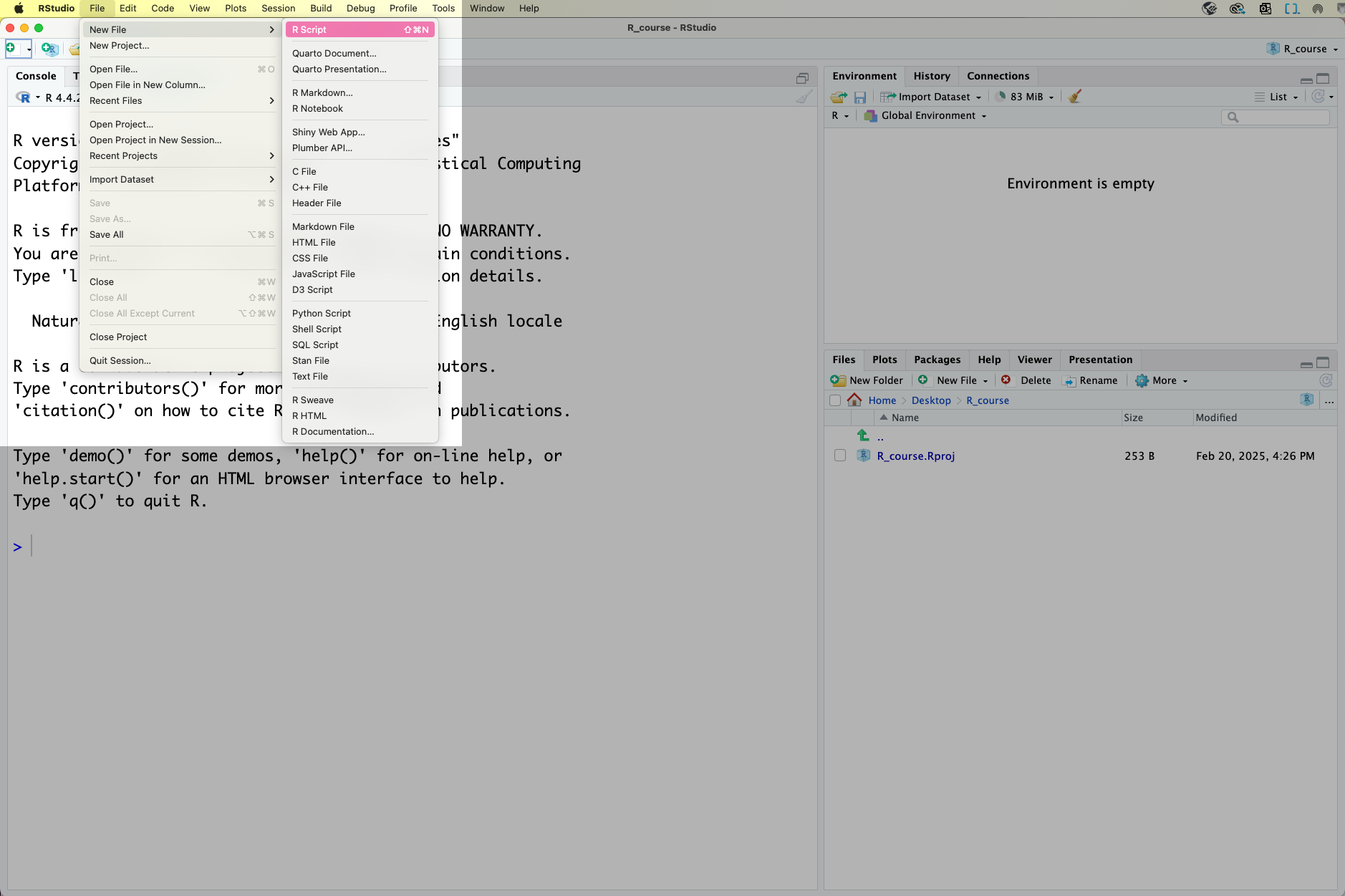Click the ellipsis browse folder button
Screen dimensions: 1345x896
pos(1329,401)
